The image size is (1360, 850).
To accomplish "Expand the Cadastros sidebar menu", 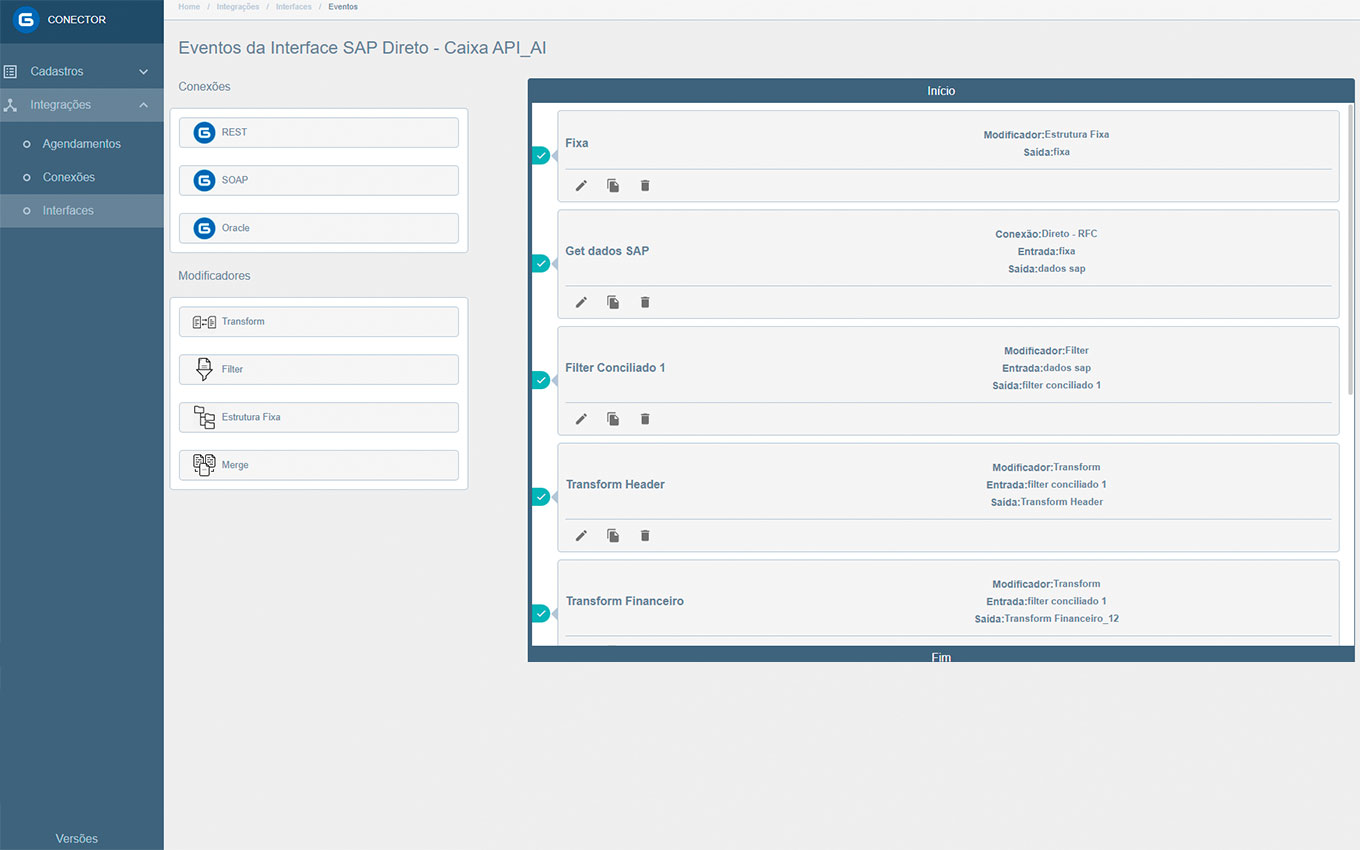I will 81,72.
